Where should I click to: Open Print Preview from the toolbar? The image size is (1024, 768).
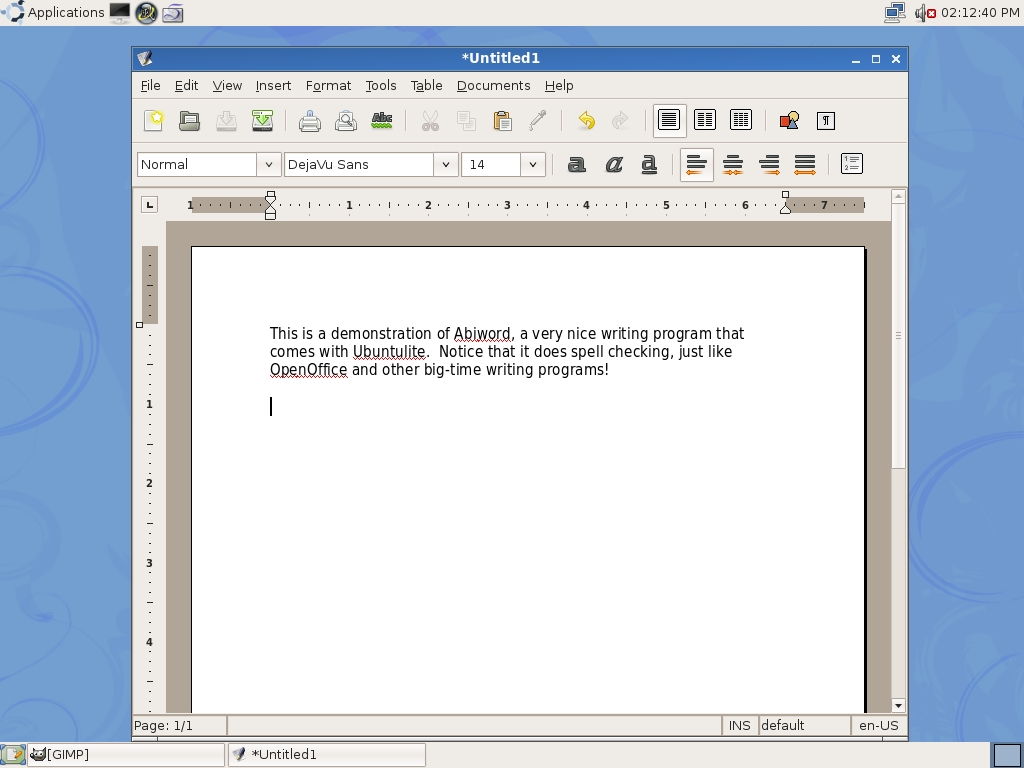pos(345,121)
